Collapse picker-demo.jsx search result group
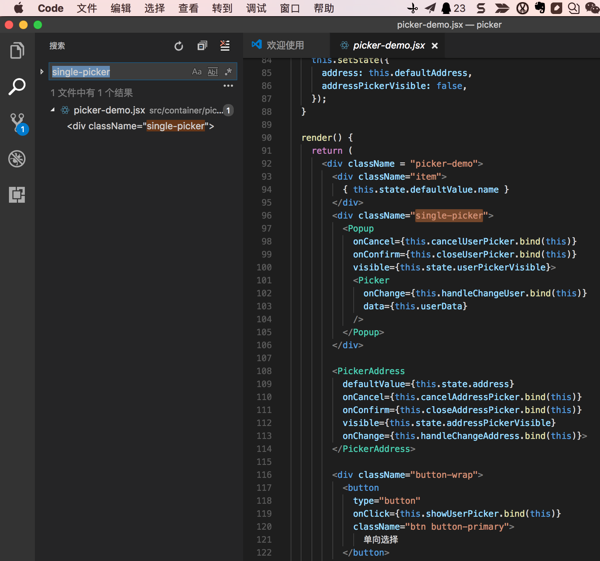Image resolution: width=600 pixels, height=561 pixels. (53, 110)
